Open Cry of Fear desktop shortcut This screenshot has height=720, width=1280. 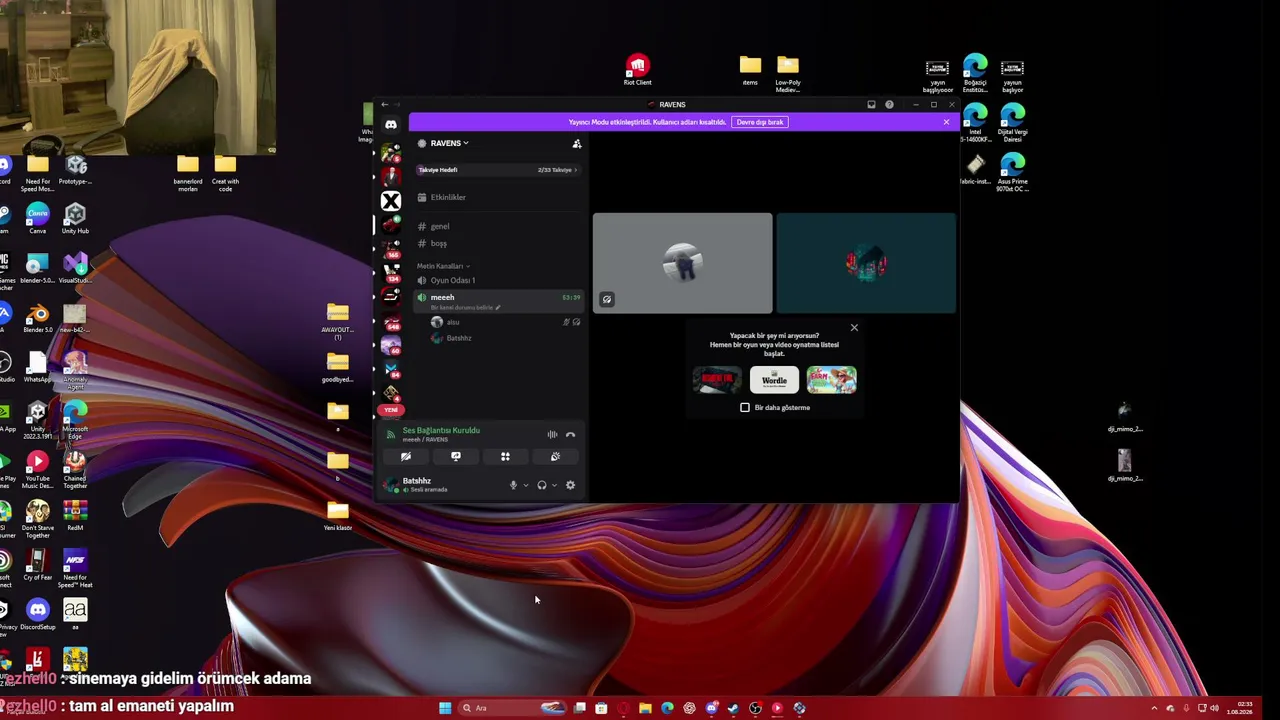click(x=38, y=566)
